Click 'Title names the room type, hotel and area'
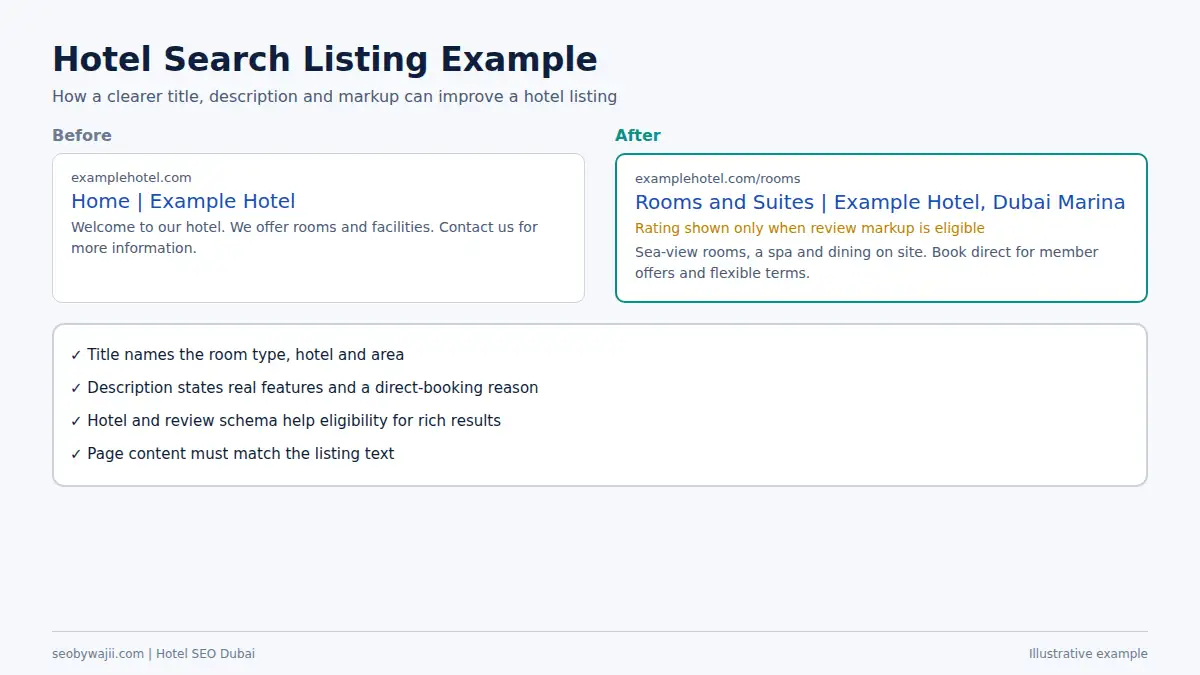The height and width of the screenshot is (675, 1200). coord(238,355)
